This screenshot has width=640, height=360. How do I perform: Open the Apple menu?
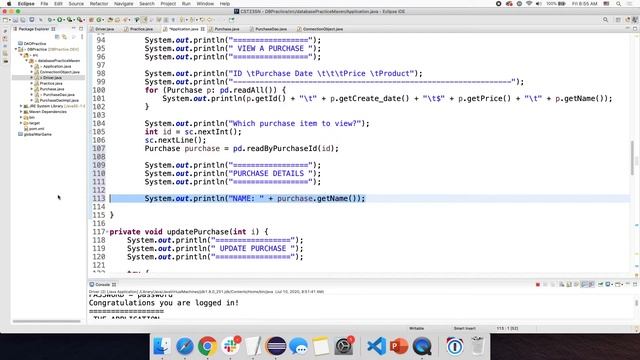coord(9,4)
